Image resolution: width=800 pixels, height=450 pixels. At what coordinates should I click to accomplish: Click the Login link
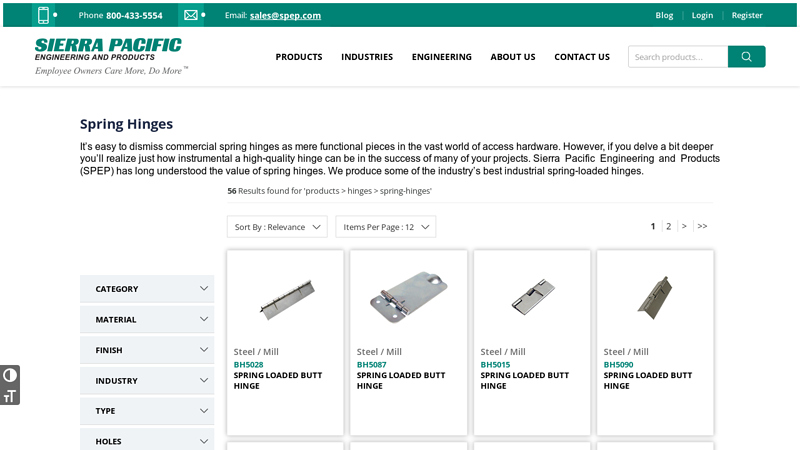[x=702, y=15]
